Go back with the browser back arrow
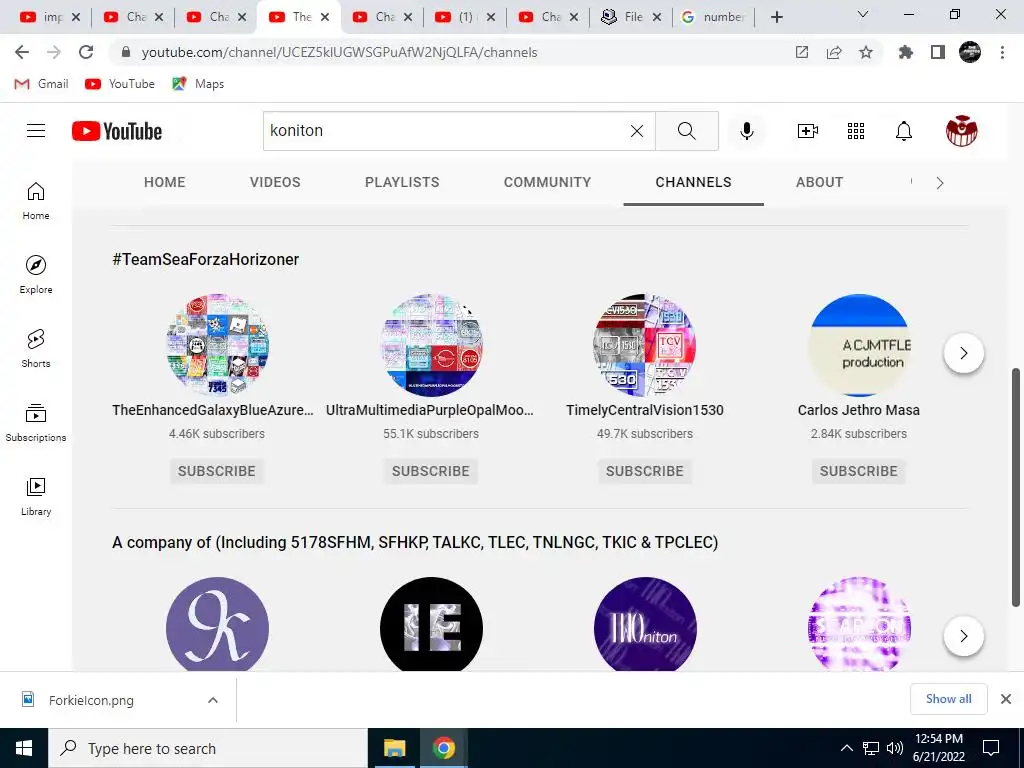The image size is (1024, 768). [x=22, y=52]
